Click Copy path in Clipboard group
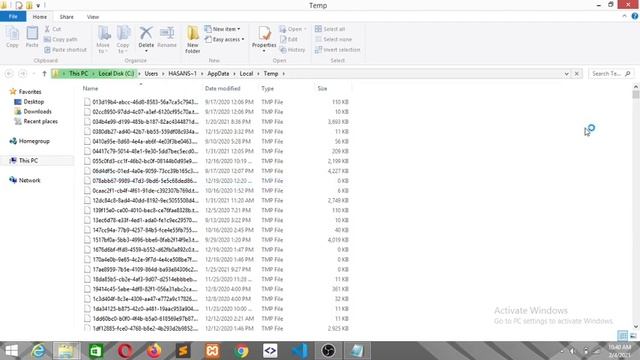The height and width of the screenshot is (360, 640). [60, 40]
